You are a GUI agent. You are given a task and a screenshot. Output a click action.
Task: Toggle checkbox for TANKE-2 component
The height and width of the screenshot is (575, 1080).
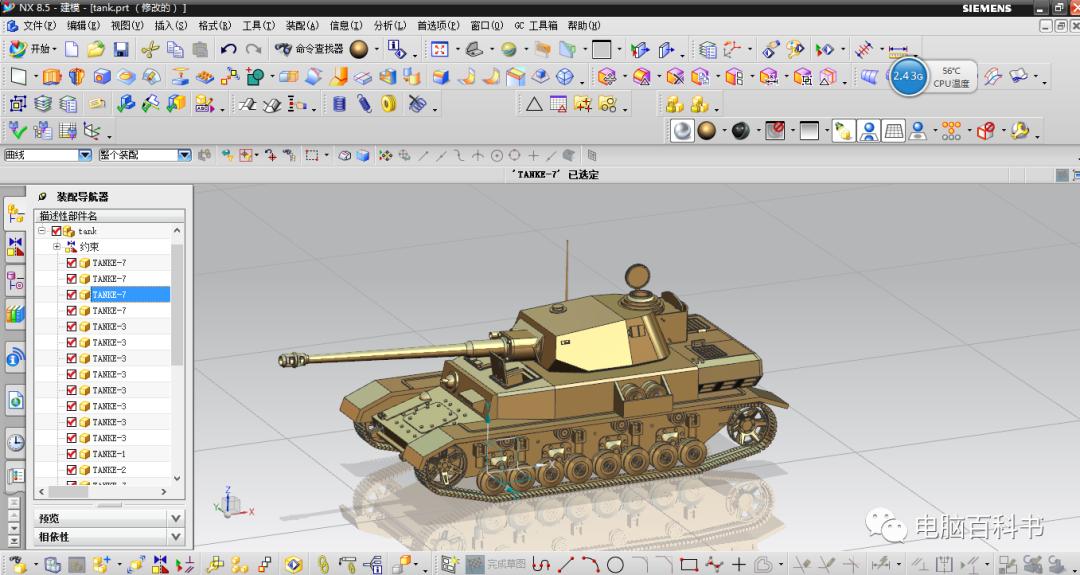(72, 470)
